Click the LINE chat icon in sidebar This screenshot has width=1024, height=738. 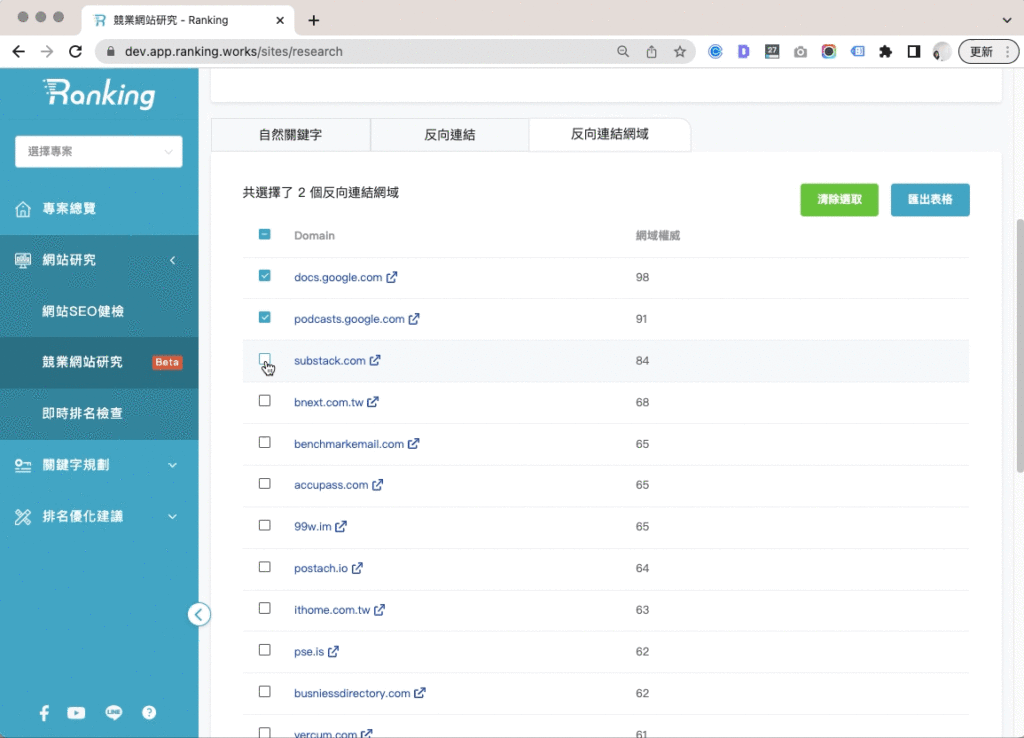pos(114,713)
